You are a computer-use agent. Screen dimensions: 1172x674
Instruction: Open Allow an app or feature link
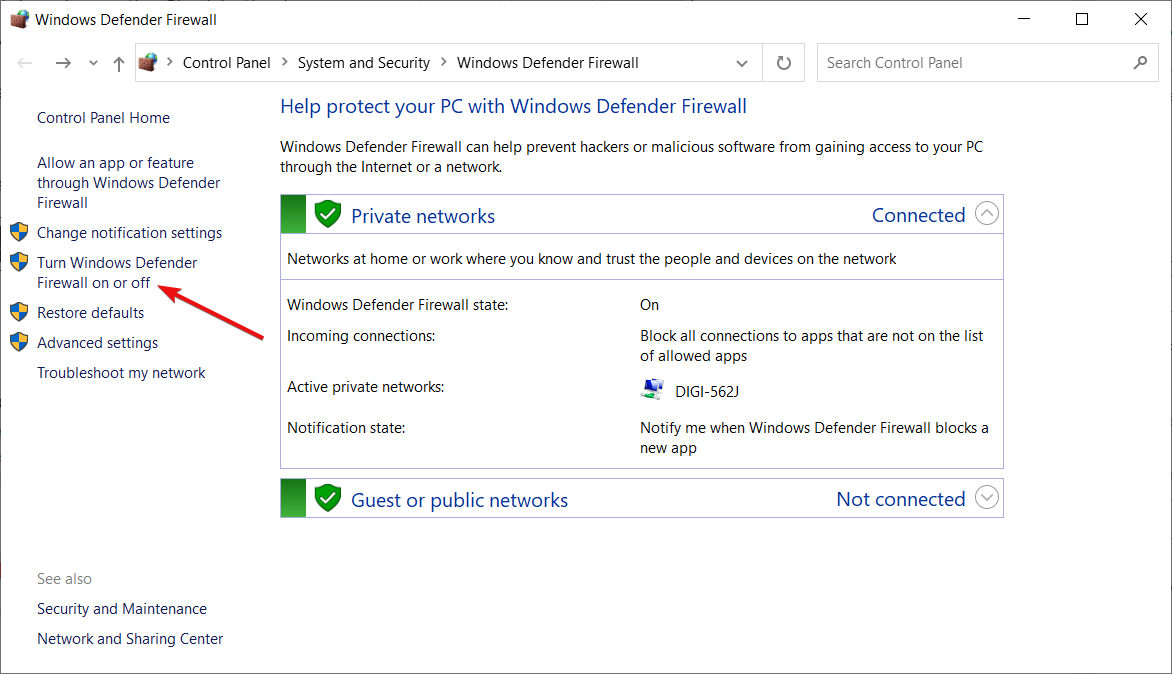(x=129, y=183)
